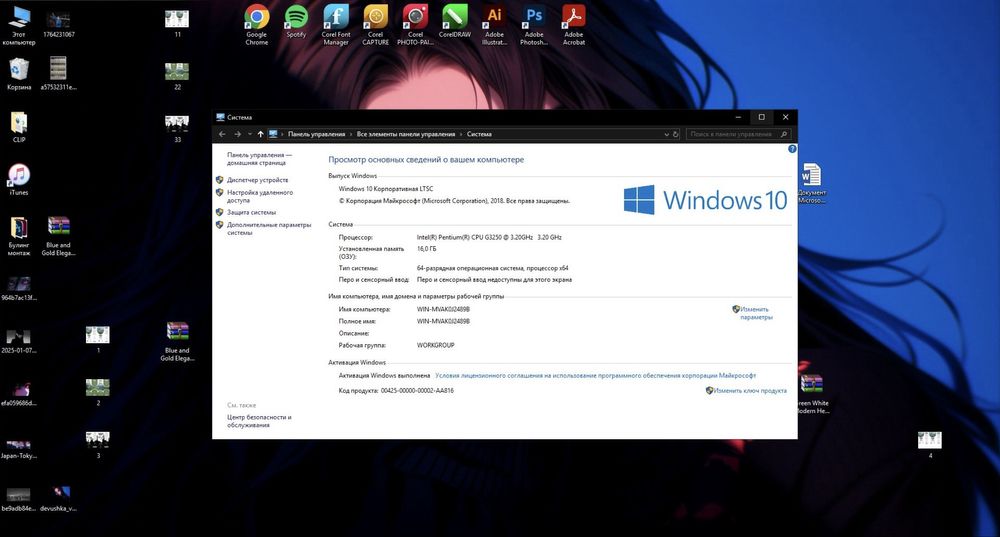The height and width of the screenshot is (537, 1000).
Task: Launch the Spotify desktop shortcut
Action: coord(296,17)
